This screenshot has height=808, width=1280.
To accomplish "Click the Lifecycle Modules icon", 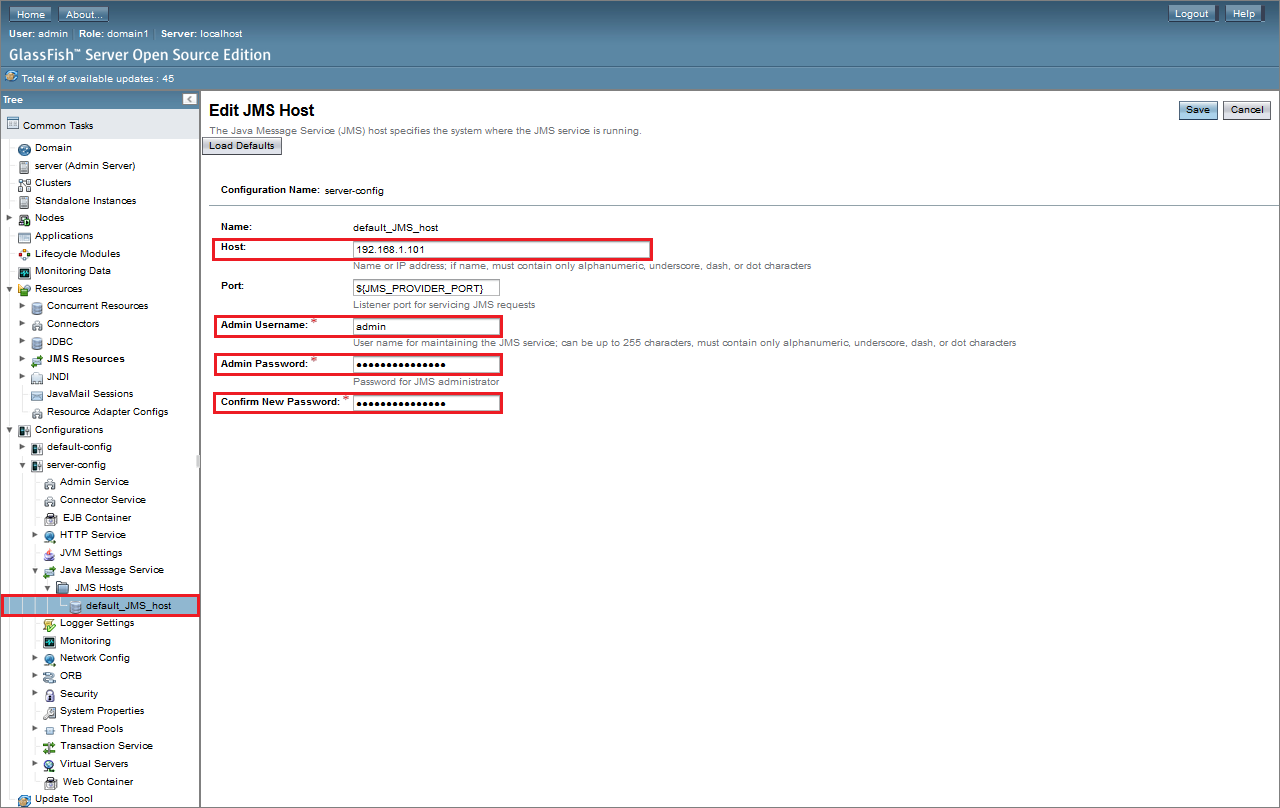I will pyautogui.click(x=25, y=254).
